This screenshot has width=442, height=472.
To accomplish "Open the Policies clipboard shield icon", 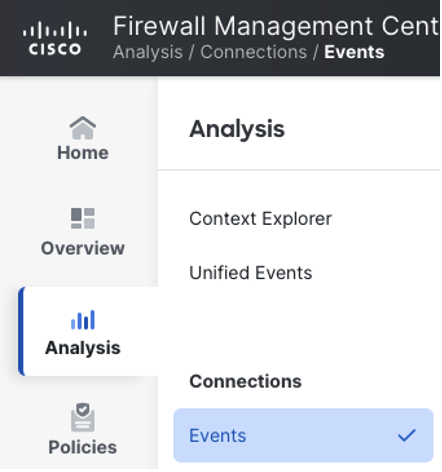I will [x=83, y=417].
